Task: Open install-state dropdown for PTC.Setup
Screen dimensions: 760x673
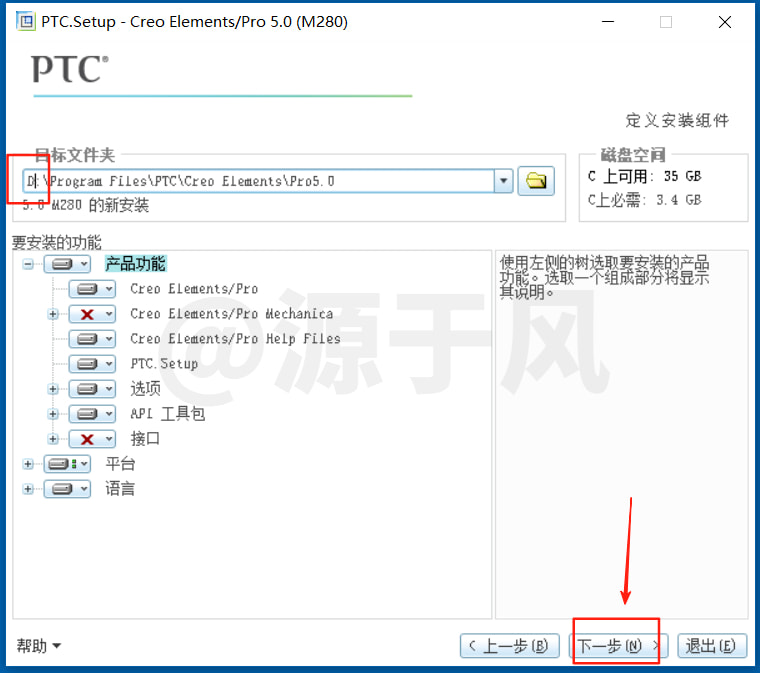Action: coord(92,364)
